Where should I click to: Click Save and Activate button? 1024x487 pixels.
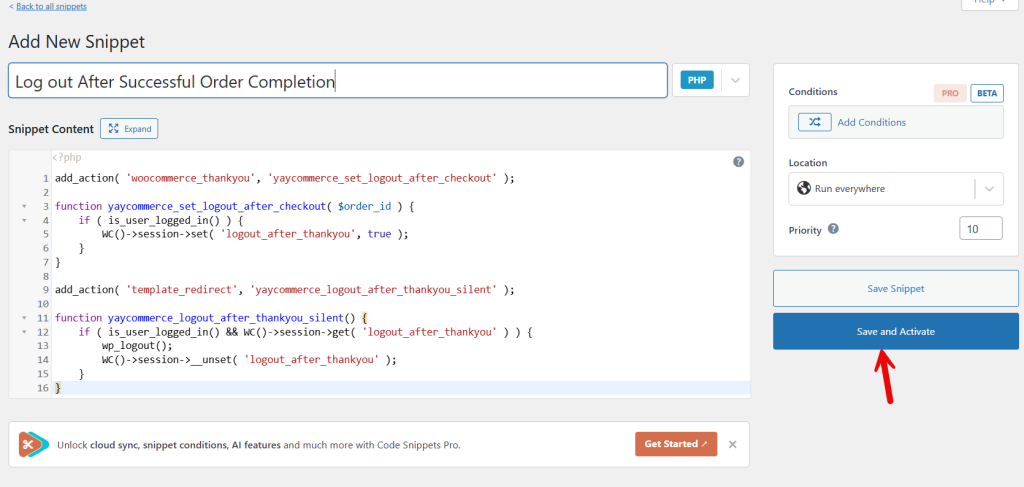pyautogui.click(x=895, y=332)
